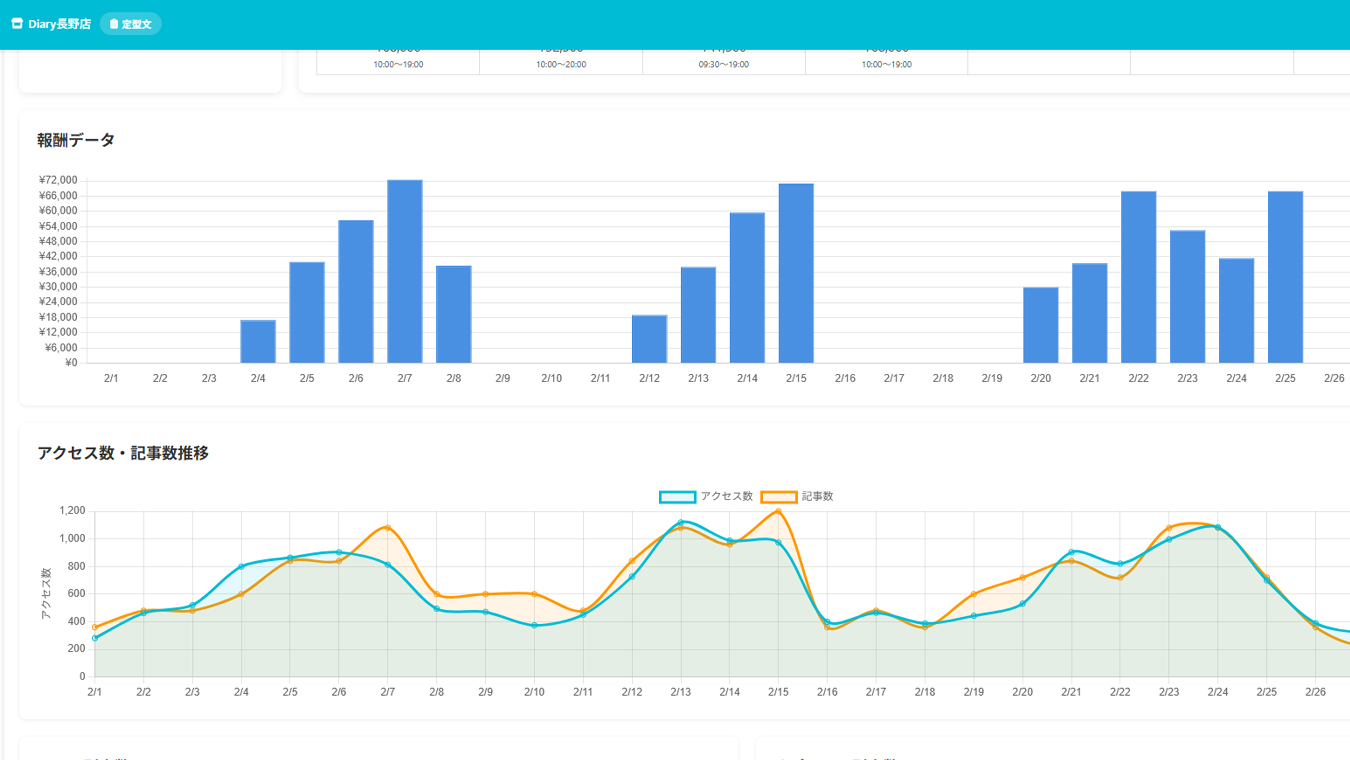Click the 2/22 reward bar

tap(1138, 277)
